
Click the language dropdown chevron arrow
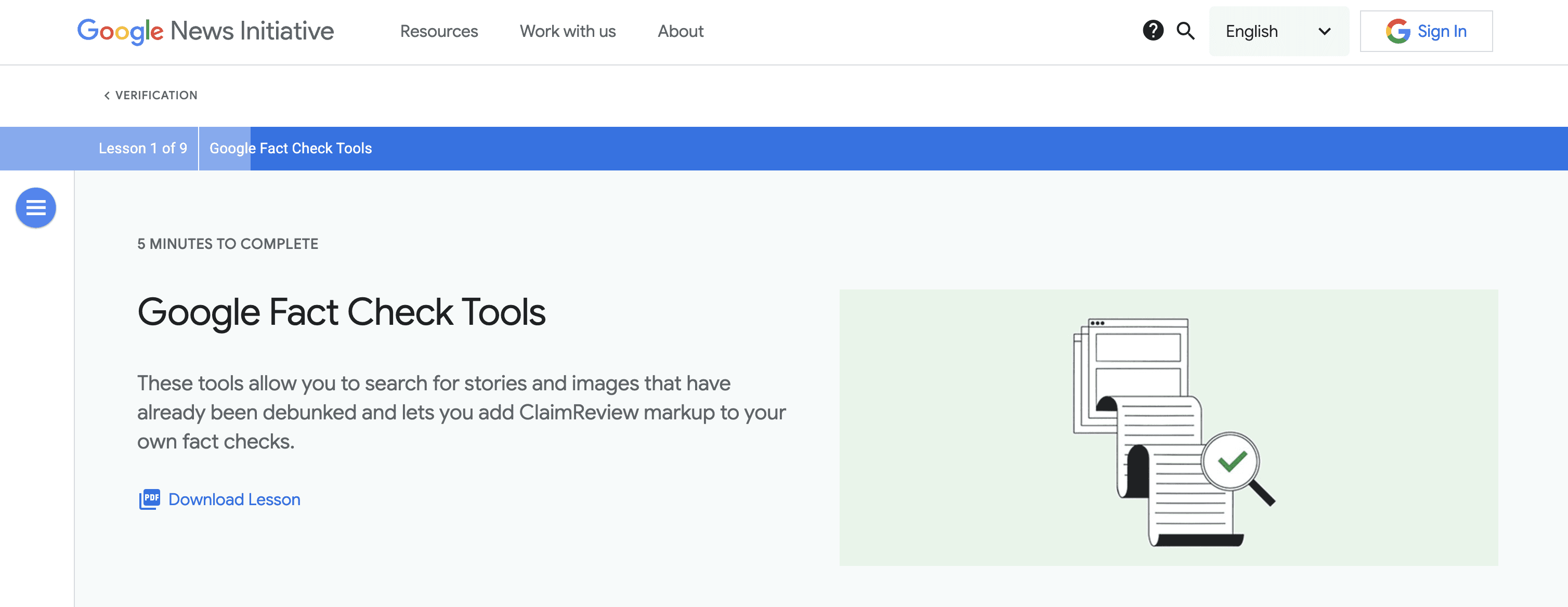[1324, 32]
